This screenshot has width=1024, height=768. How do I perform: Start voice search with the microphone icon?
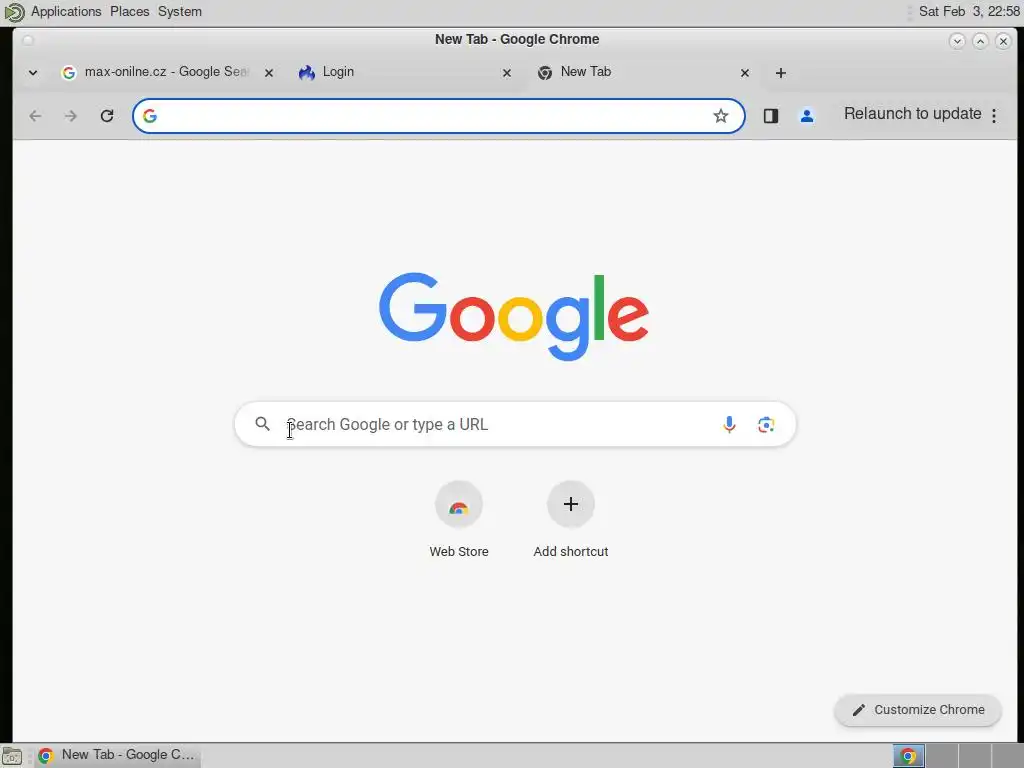point(729,424)
